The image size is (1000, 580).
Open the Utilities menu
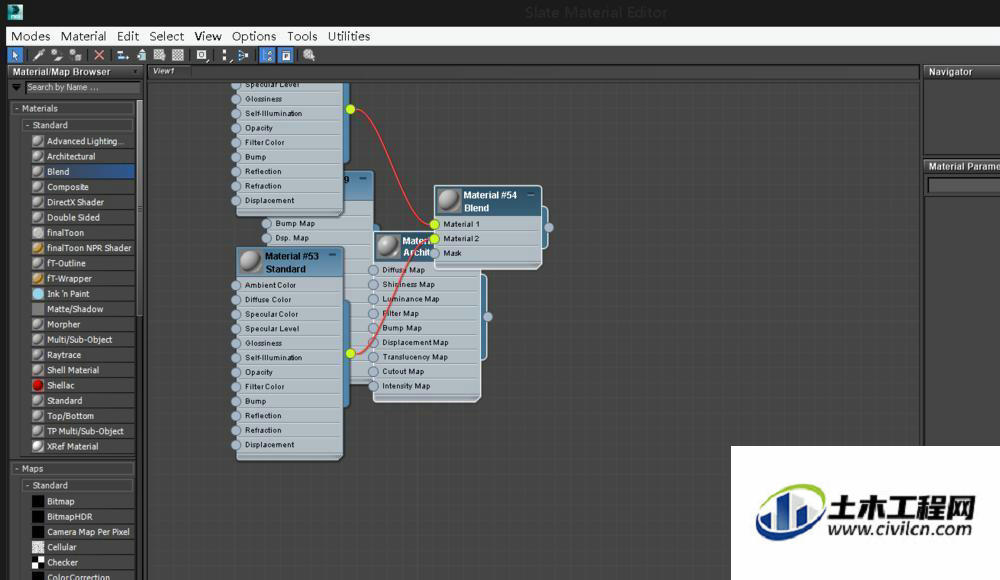(x=349, y=36)
